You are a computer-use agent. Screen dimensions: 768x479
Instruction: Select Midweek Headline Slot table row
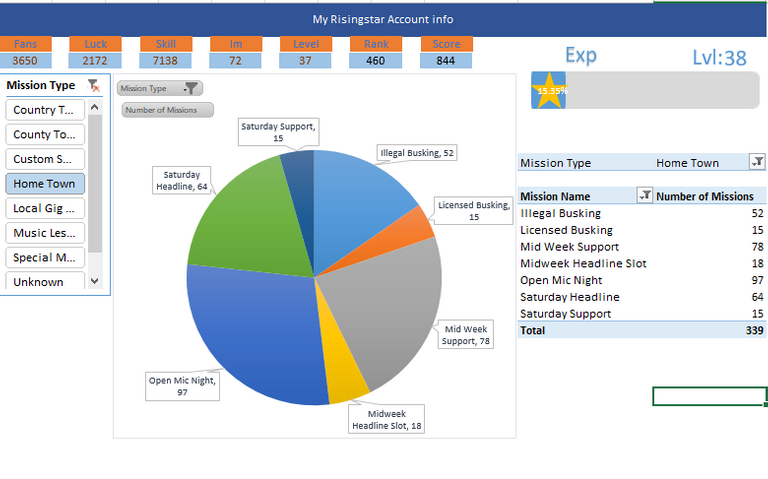[x=642, y=263]
